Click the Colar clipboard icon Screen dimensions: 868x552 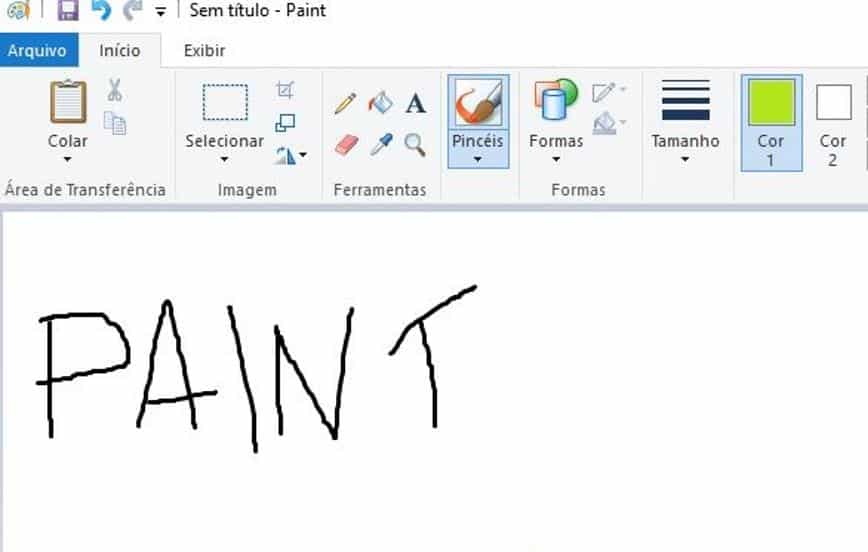68,102
